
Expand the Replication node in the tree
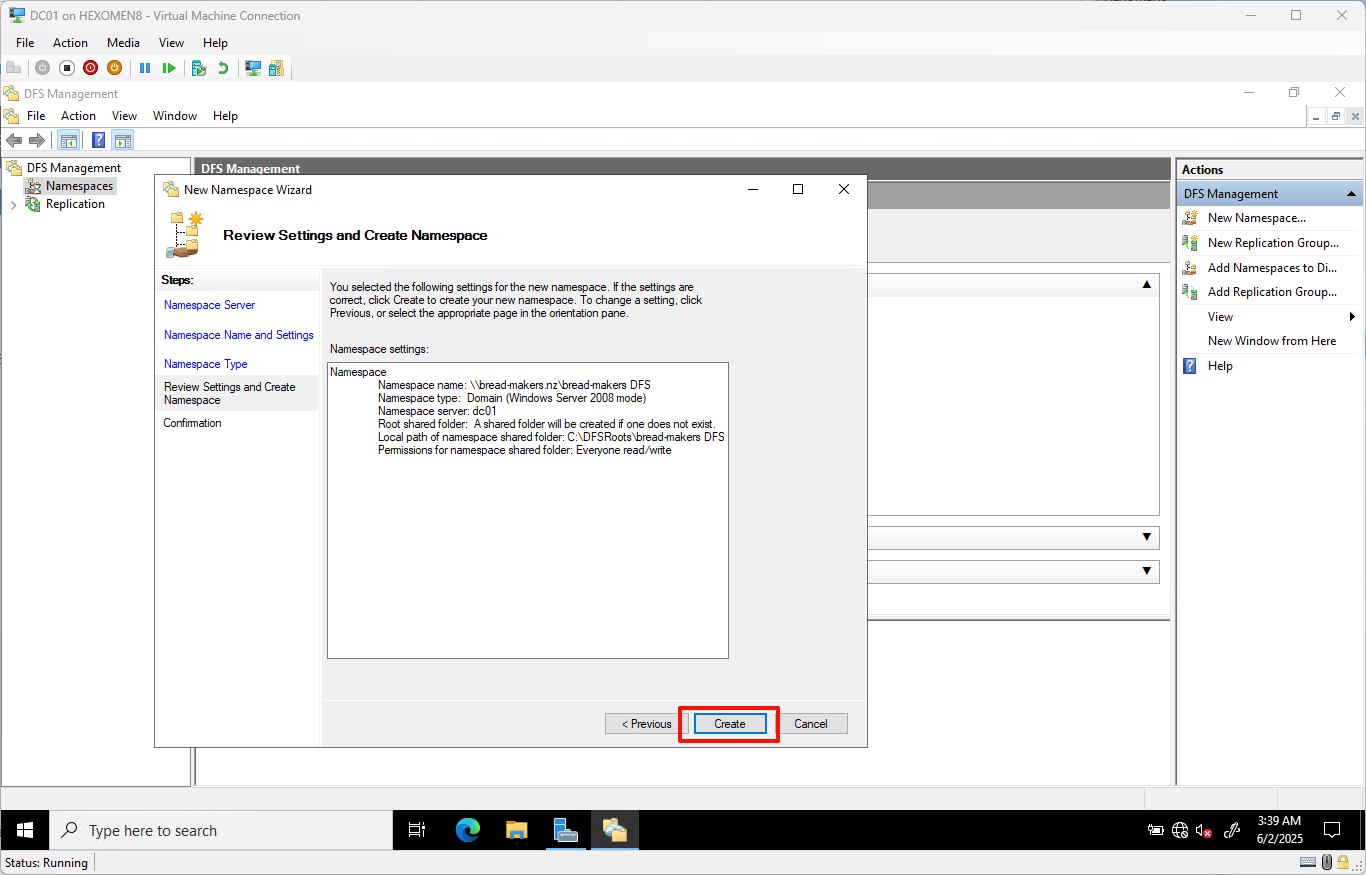click(12, 203)
